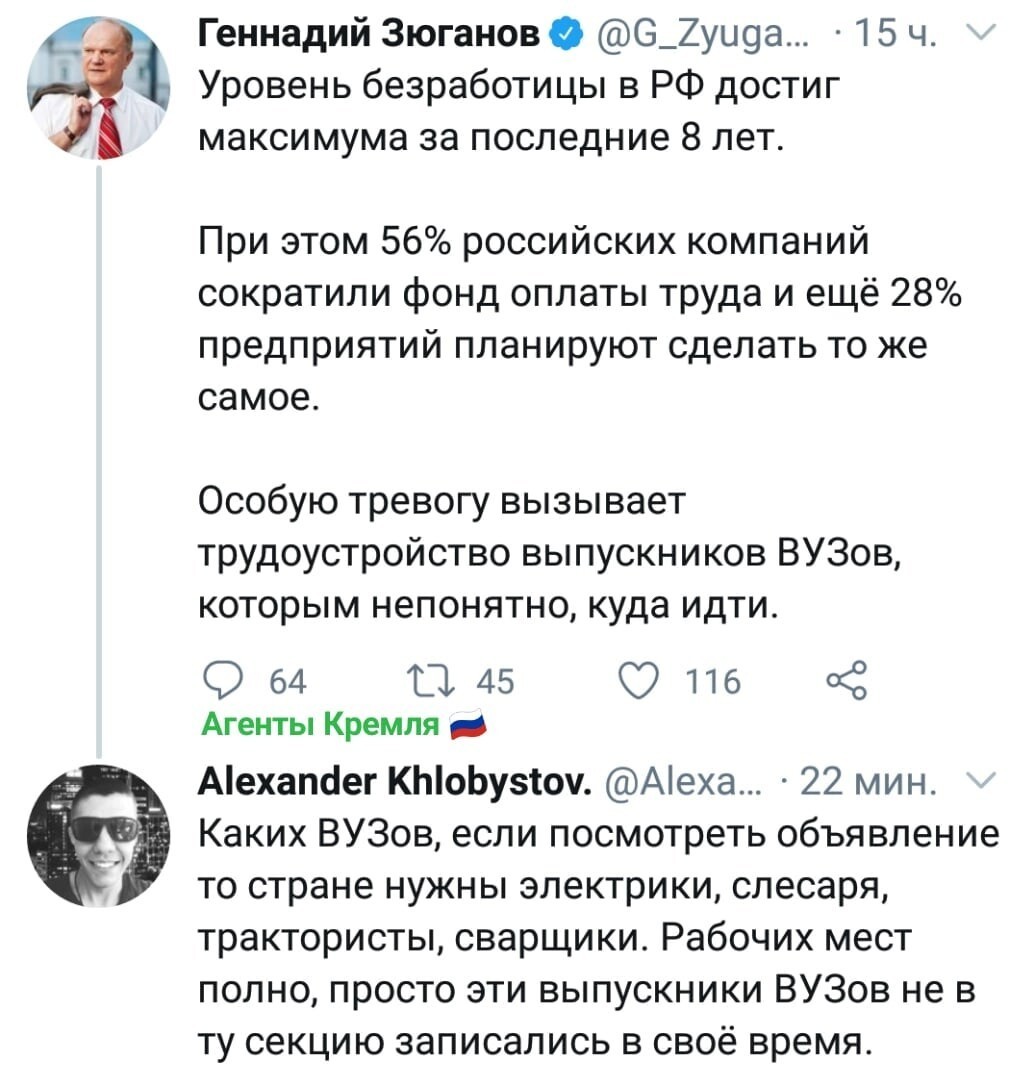Open Alexander Khlobystov's avatar

(99, 835)
